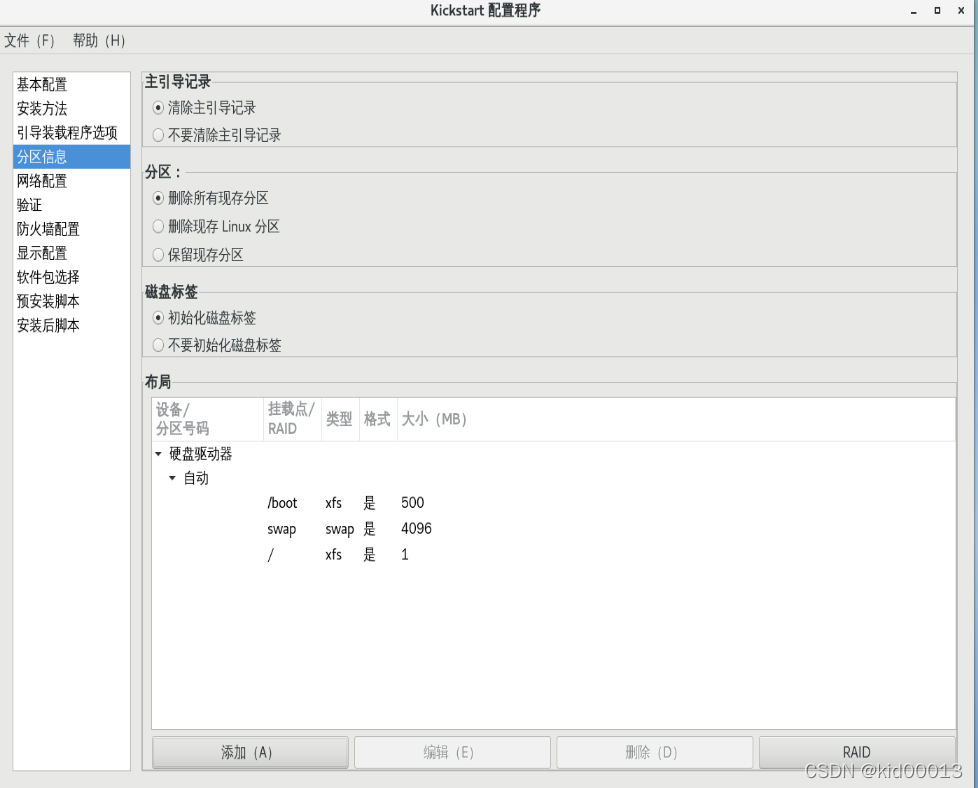The width and height of the screenshot is (978, 788).
Task: Open 防火墙配置 section
Action: (x=71, y=229)
